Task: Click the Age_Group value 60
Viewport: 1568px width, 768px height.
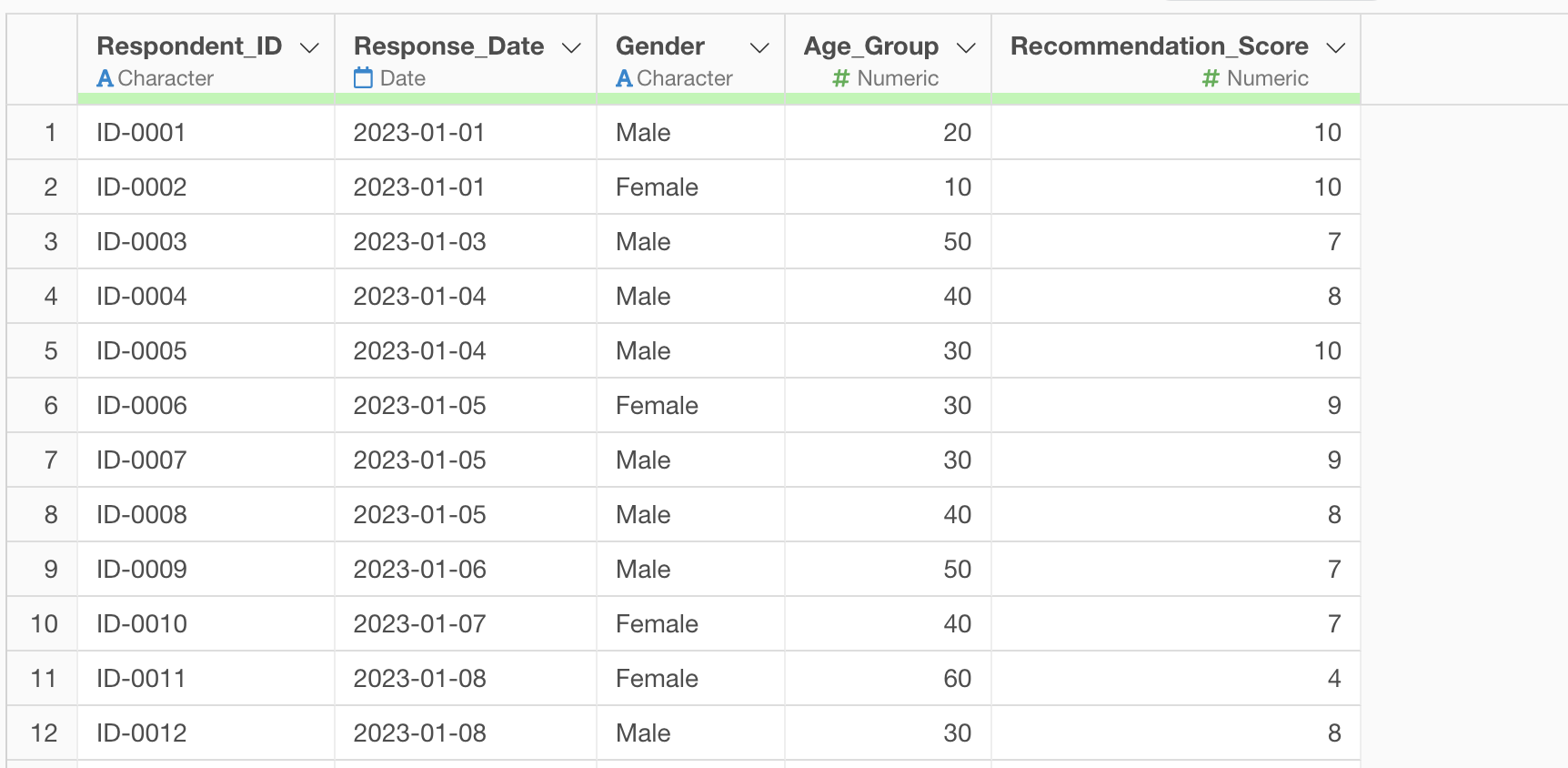Action: 957,679
